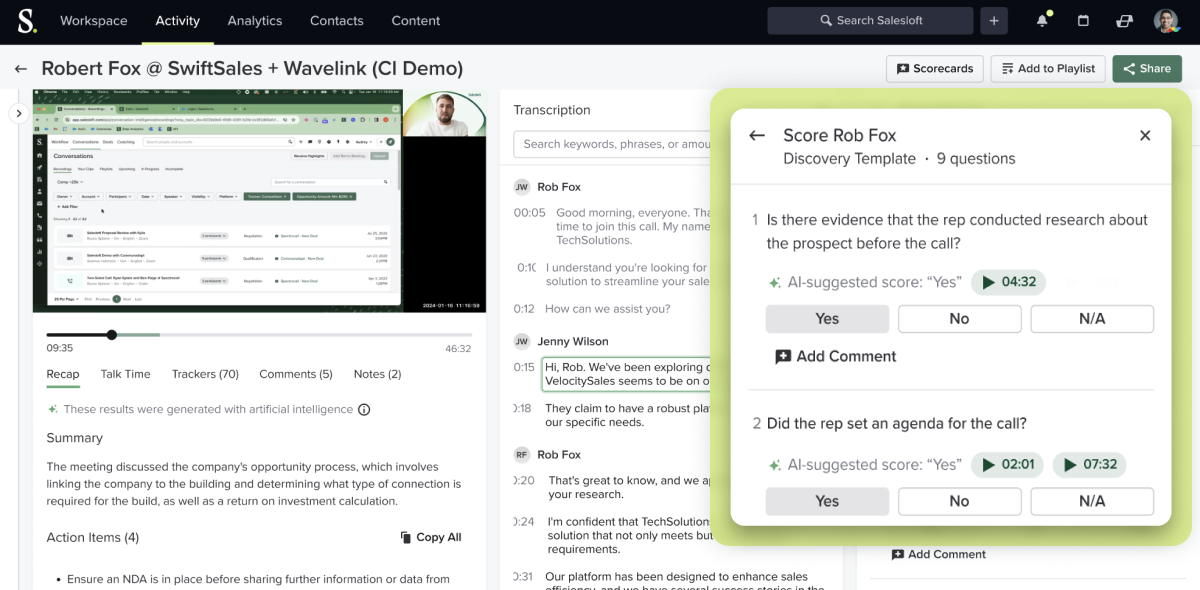Click the Salesloft logo icon
Viewport: 1200px width, 590px height.
(x=26, y=20)
